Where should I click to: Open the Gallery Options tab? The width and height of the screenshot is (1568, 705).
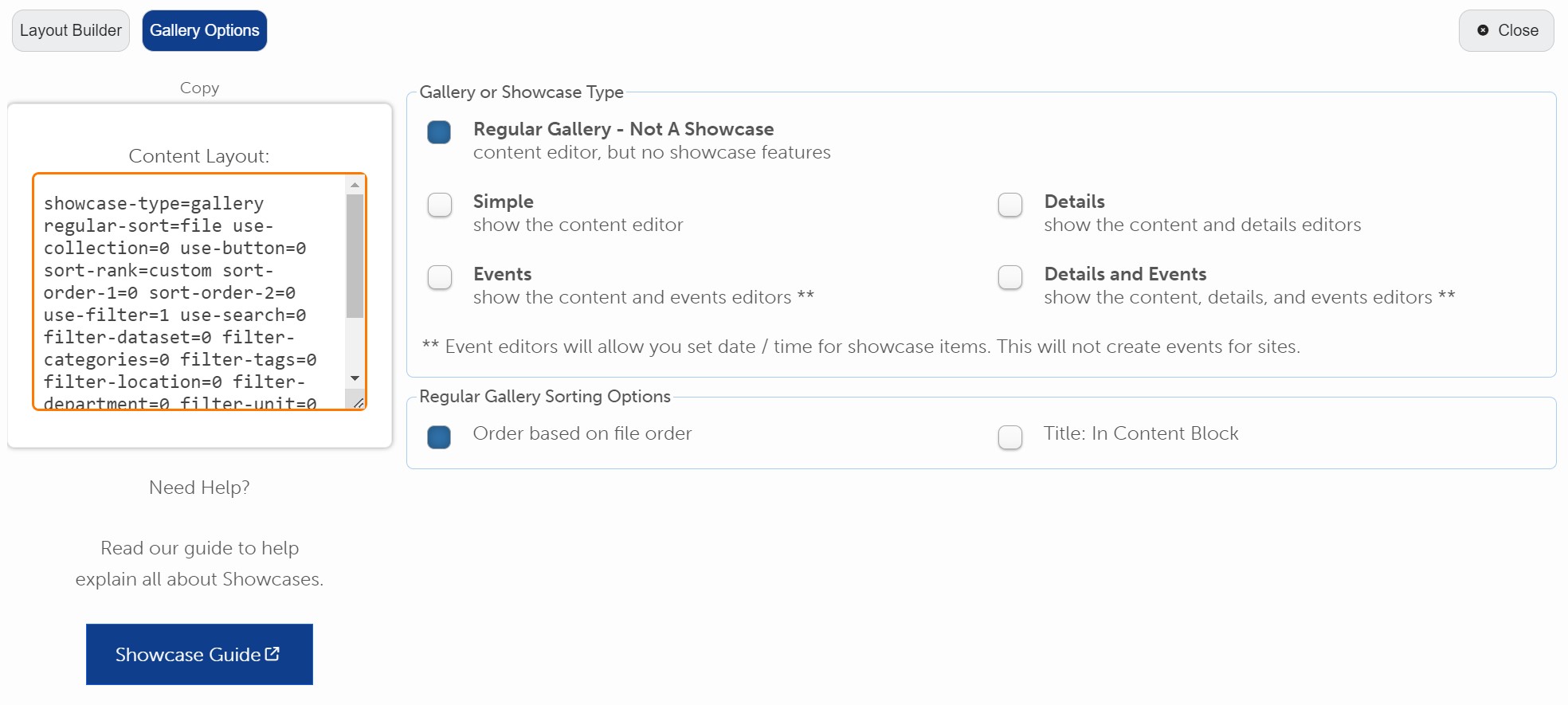click(205, 30)
